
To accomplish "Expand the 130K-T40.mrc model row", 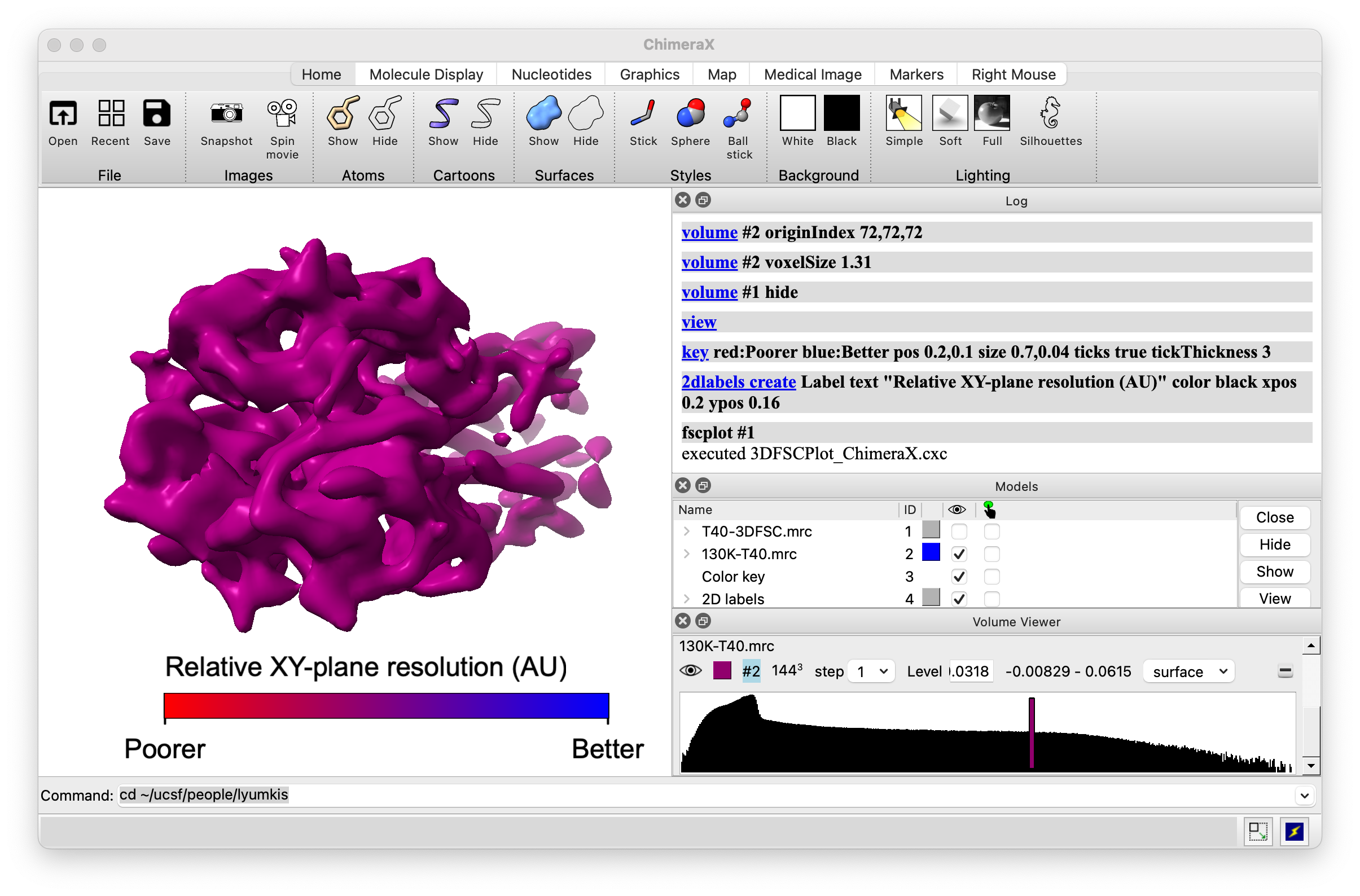I will tap(687, 554).
